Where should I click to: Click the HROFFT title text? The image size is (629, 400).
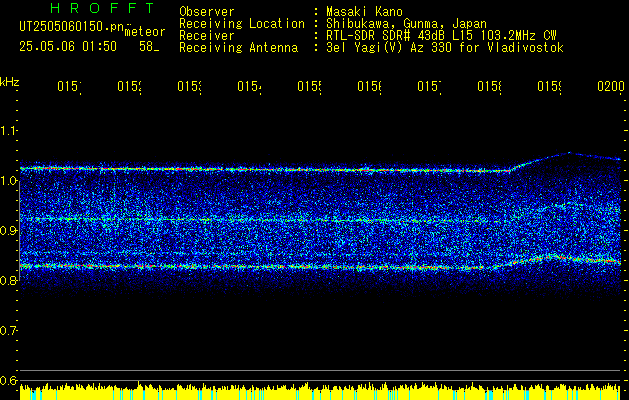[x=102, y=8]
